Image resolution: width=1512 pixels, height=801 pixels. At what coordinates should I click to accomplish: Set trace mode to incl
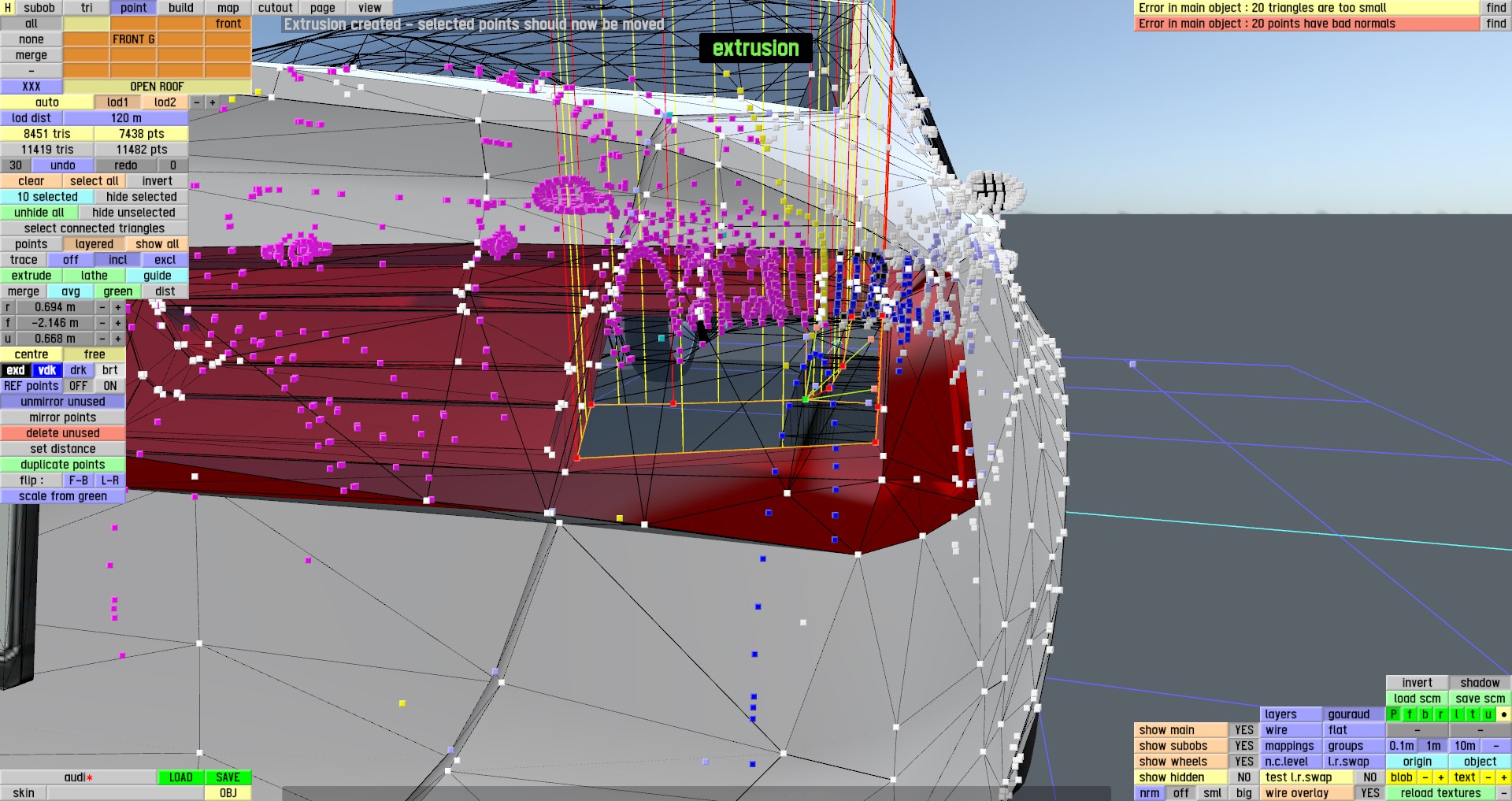pyautogui.click(x=118, y=260)
